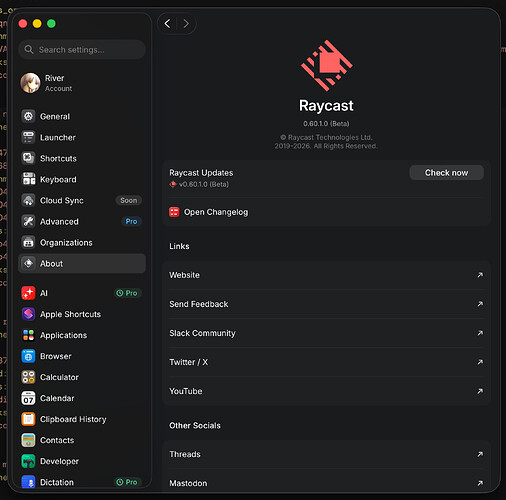506x500 pixels.
Task: Click the large Raycast logo
Action: (x=326, y=65)
